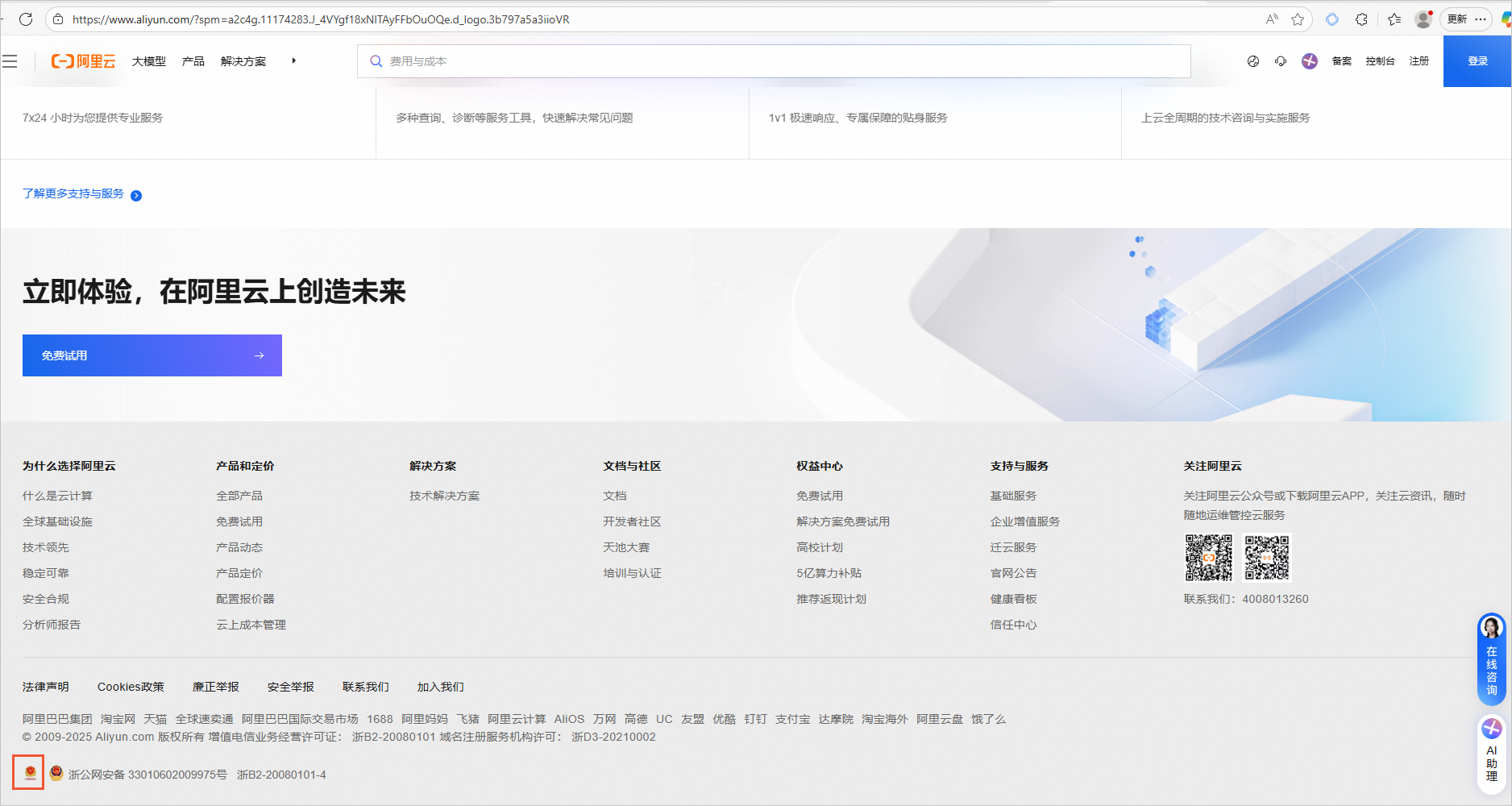Open 全球基础设施 footer link
Screen dimensions: 1512x806
tap(57, 521)
